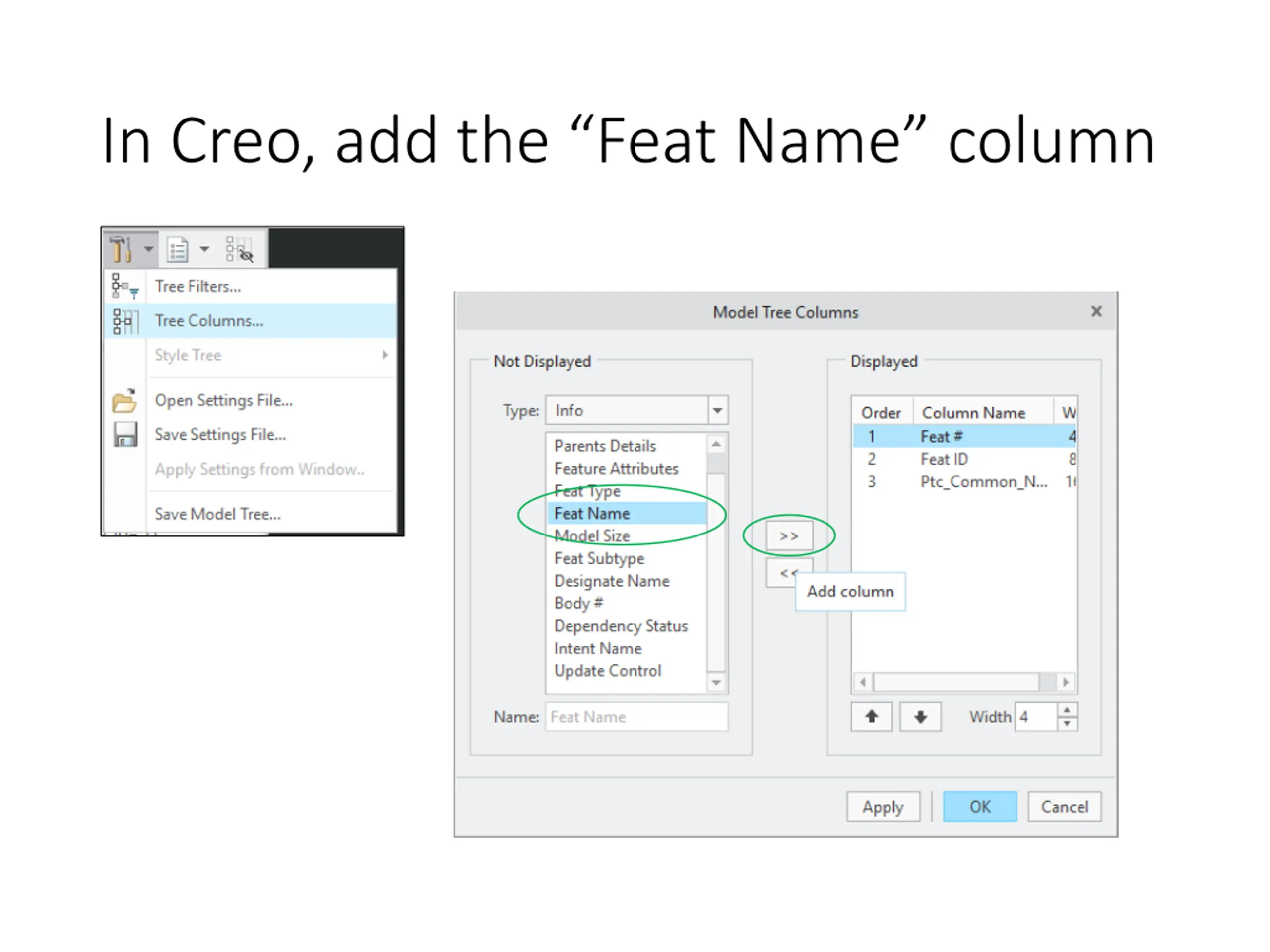Click the hammer settings tool icon
Viewport: 1270px width, 952px height.
click(121, 249)
